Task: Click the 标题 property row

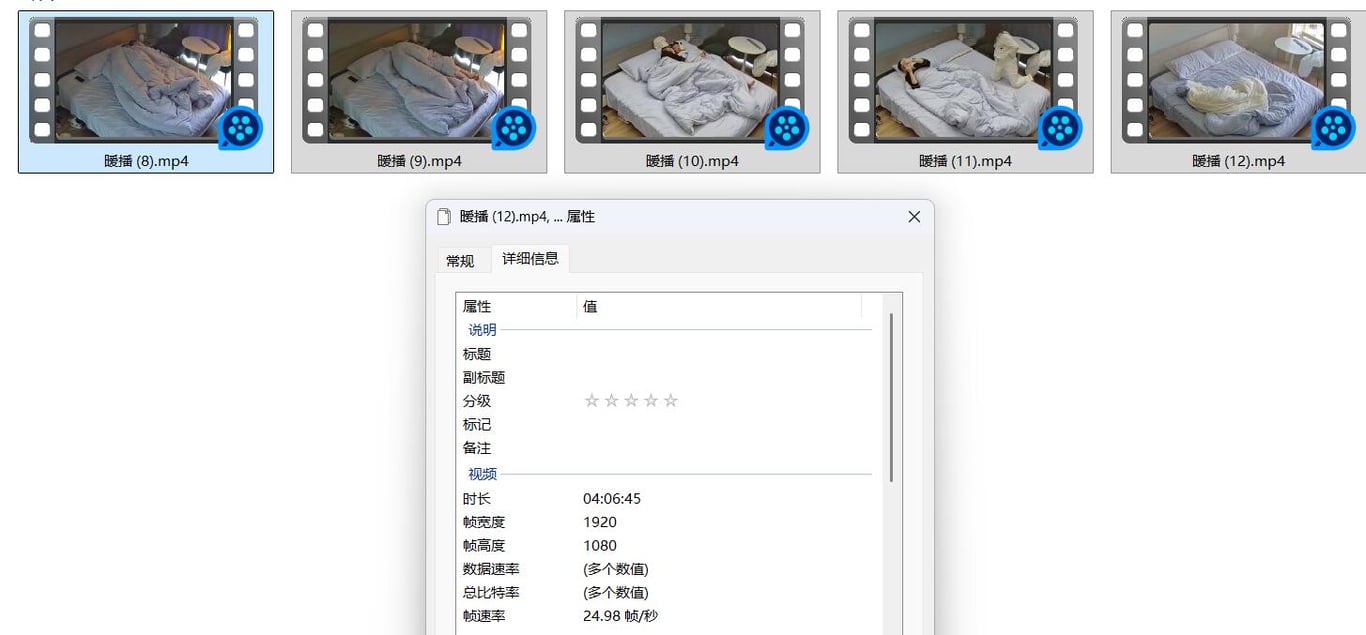Action: pyautogui.click(x=667, y=354)
